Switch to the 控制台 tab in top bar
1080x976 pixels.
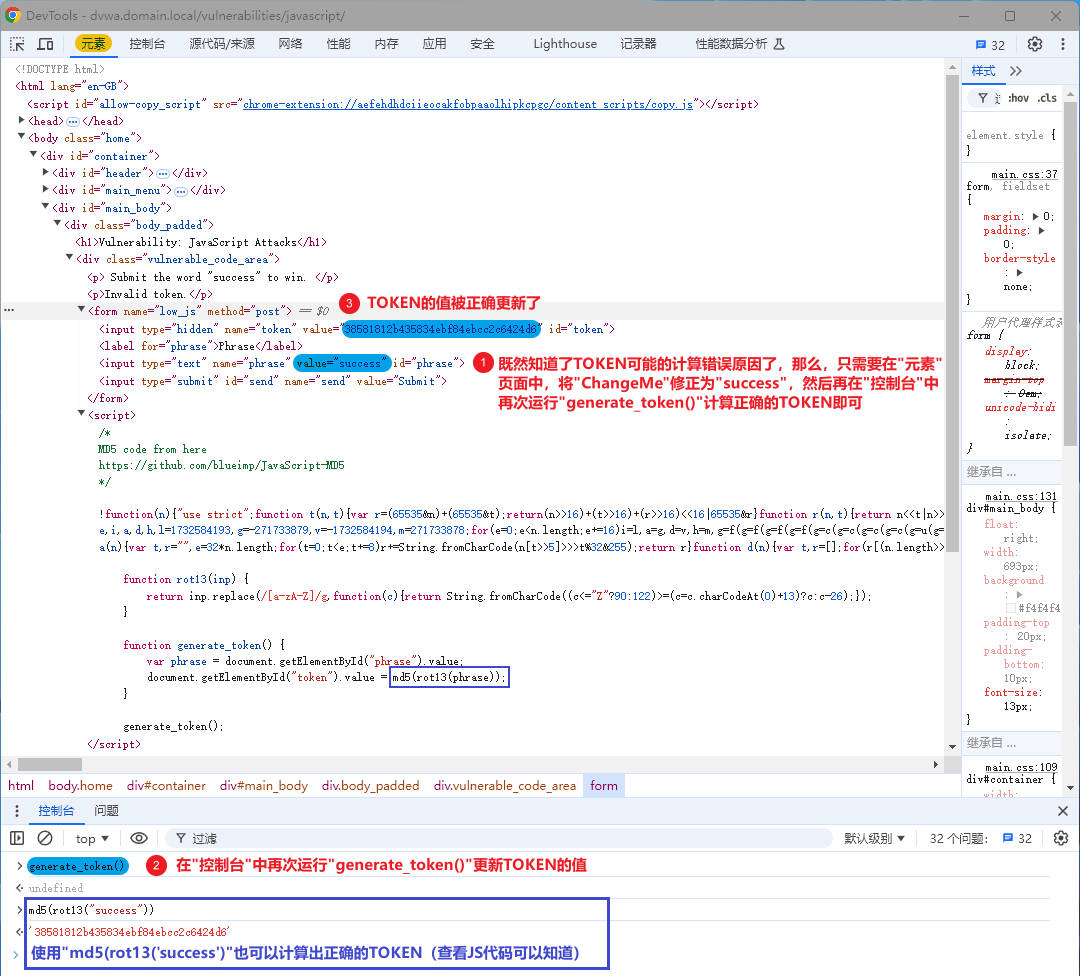tap(147, 44)
